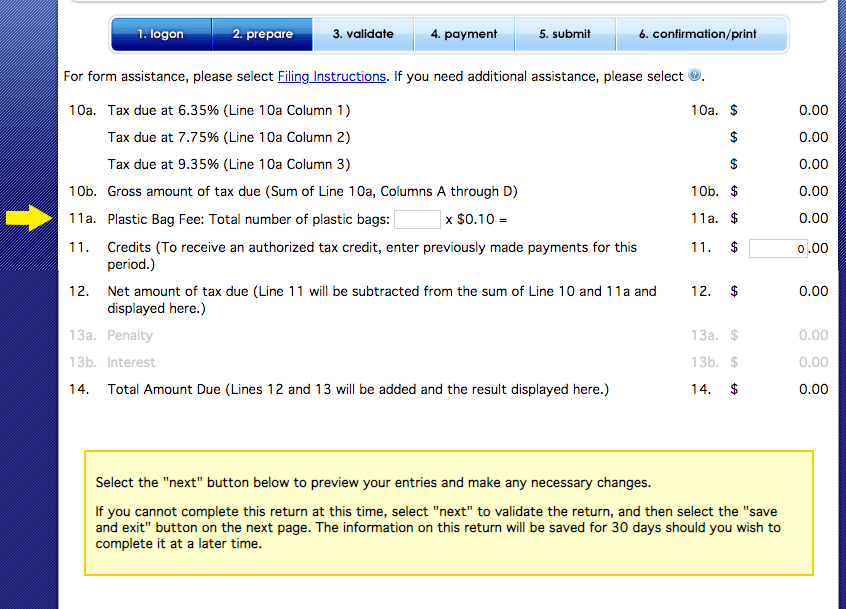
Task: Select the "Tax due at 7.75%" label
Action: tap(228, 138)
